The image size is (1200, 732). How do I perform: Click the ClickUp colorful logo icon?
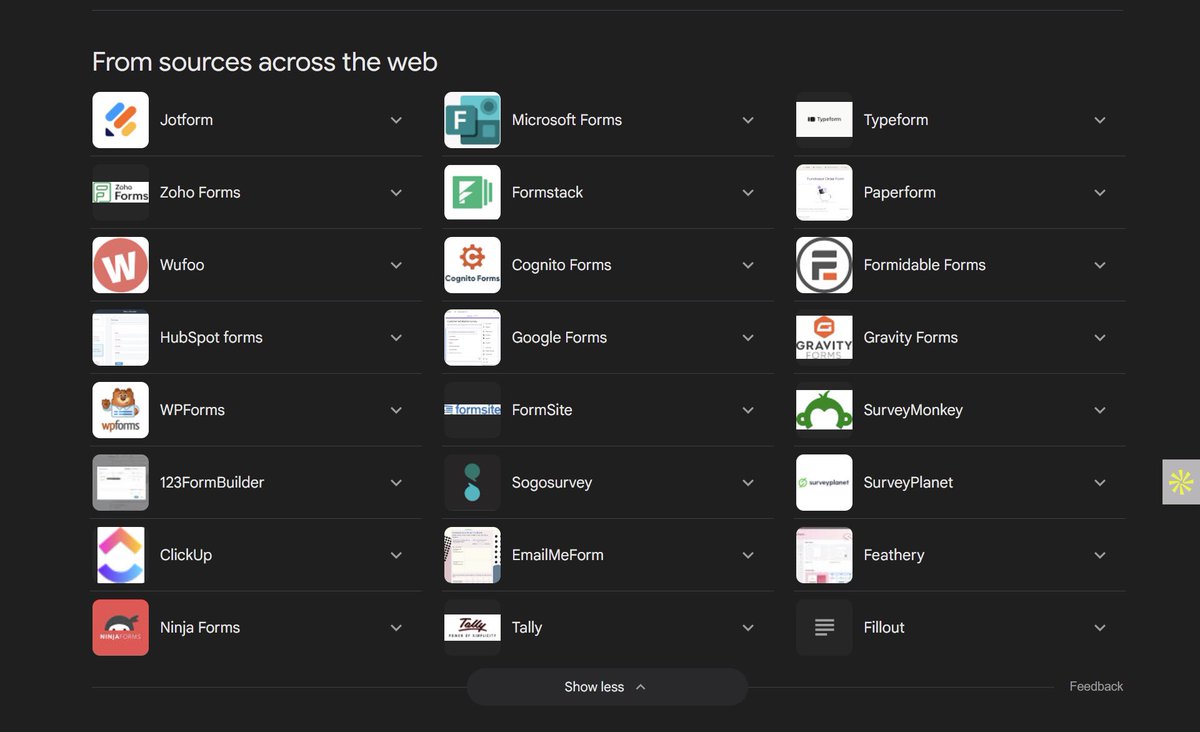(120, 555)
